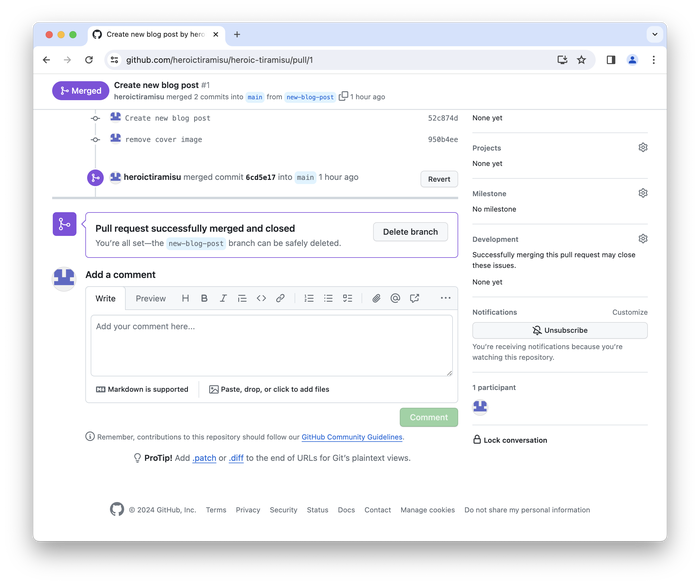Image resolution: width=700 pixels, height=585 pixels.
Task: View site information icon in address bar
Action: coord(115,60)
